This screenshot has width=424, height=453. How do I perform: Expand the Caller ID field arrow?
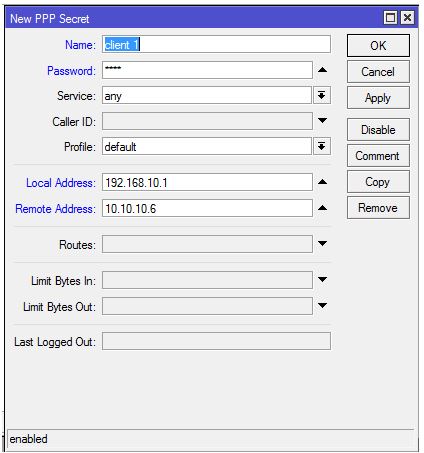tap(322, 121)
